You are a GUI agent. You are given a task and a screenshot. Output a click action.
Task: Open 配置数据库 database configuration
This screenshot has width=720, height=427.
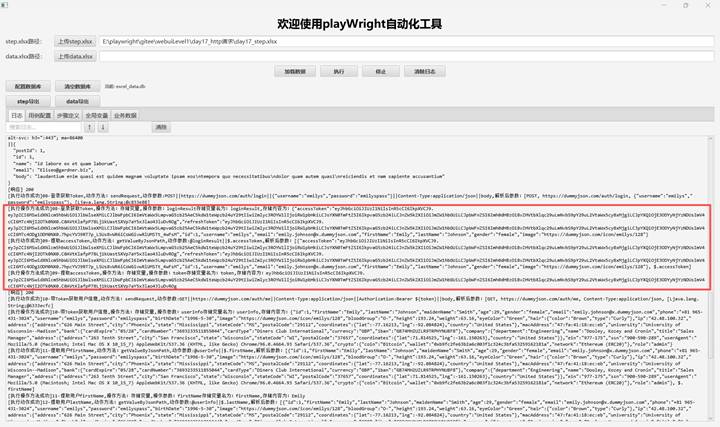28,86
